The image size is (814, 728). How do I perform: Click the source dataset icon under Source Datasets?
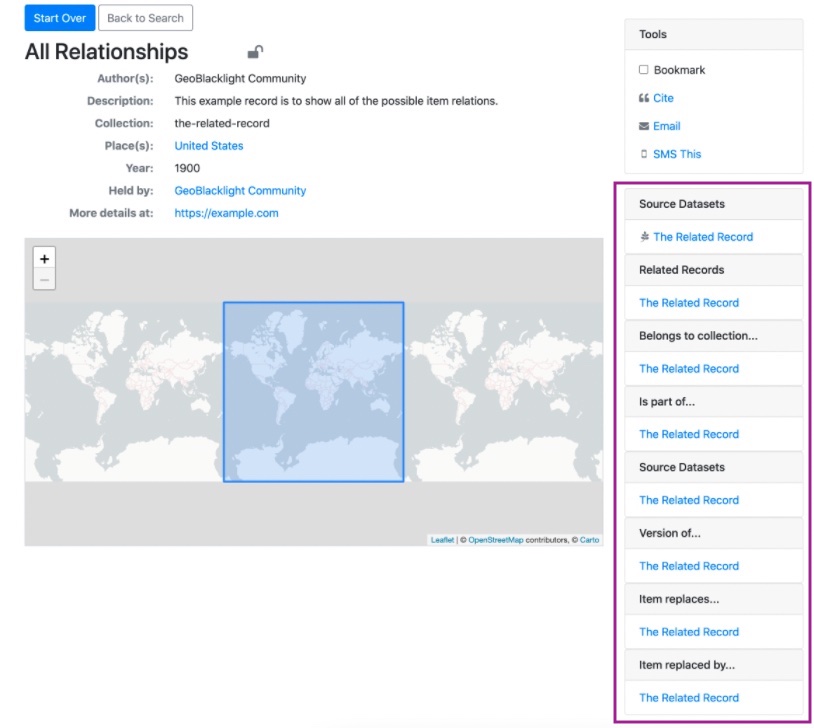click(x=644, y=237)
